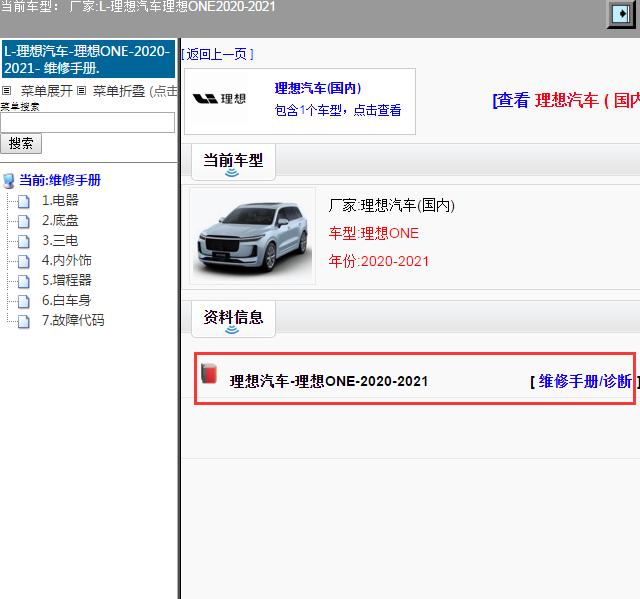Click the red book icon in 资料信息

pos(209,373)
